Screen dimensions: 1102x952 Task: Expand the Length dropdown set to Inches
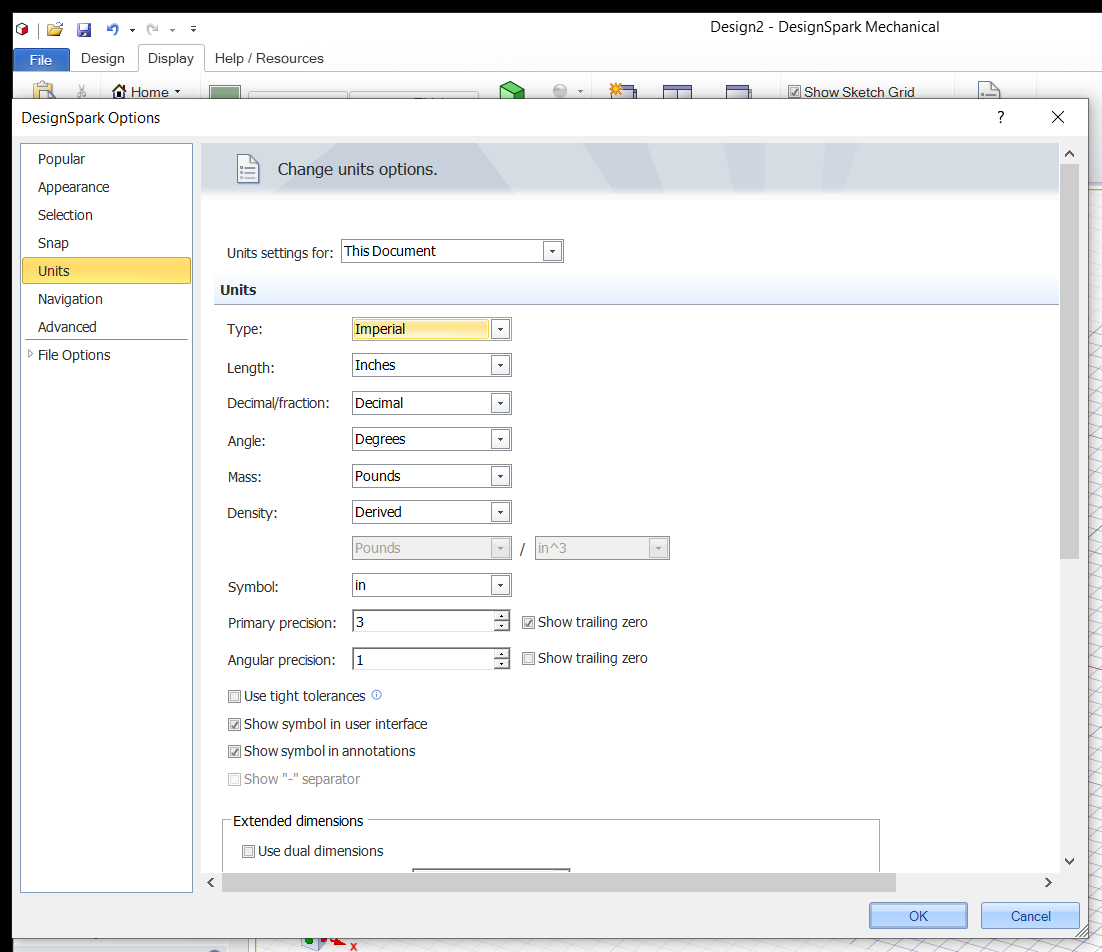coord(501,366)
